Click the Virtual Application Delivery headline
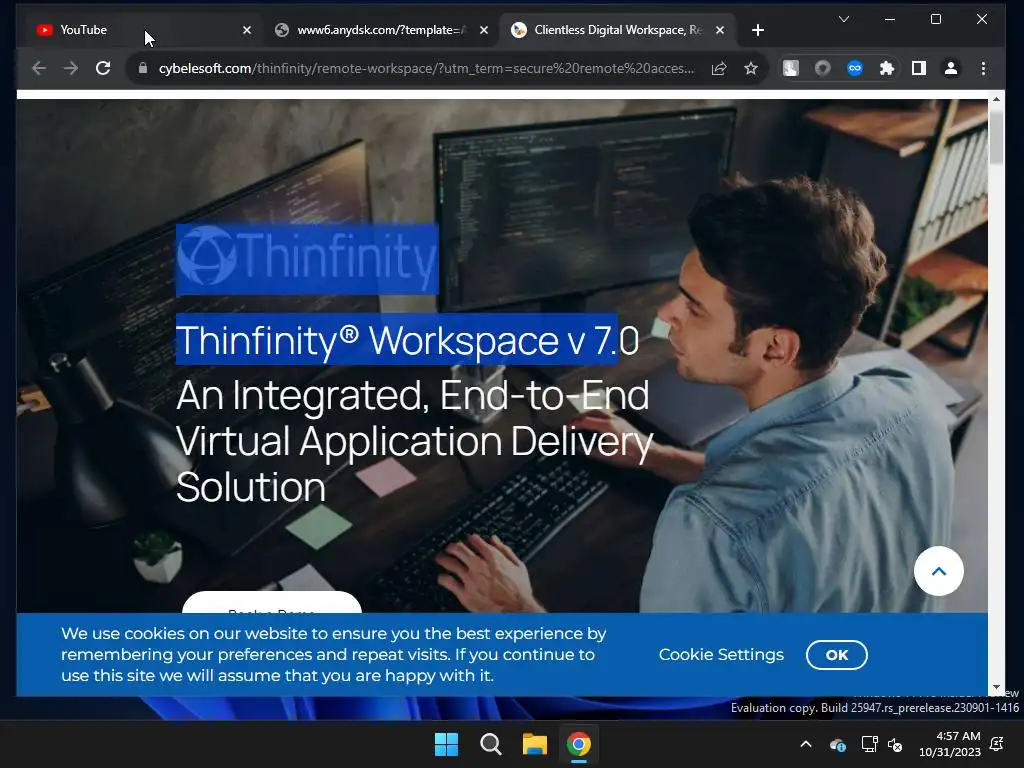 (414, 441)
